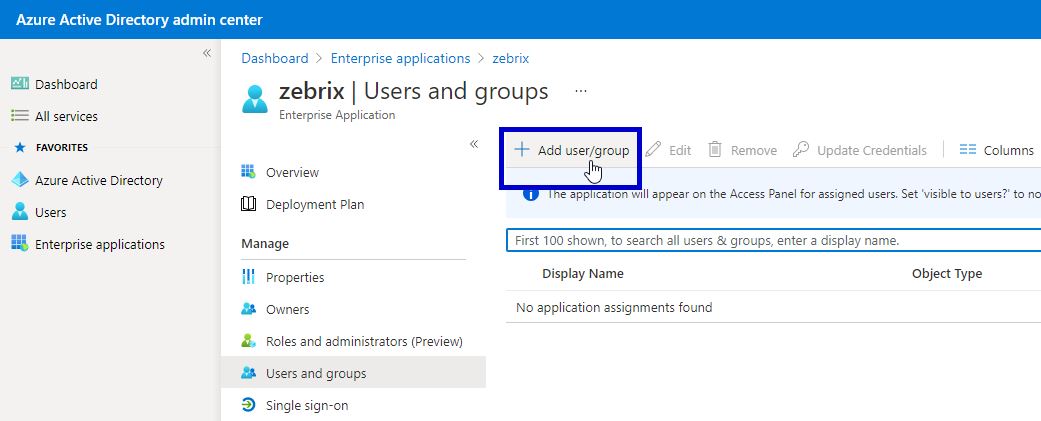Screen dimensions: 1041x421
Task: Click 'No application assignments found' text
Action: point(613,307)
